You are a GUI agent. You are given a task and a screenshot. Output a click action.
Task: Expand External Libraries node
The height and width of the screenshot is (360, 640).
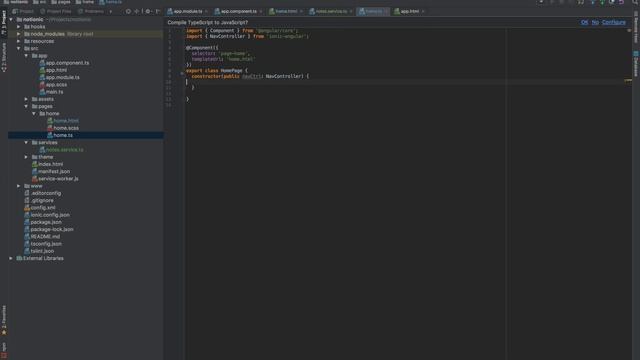[x=11, y=258]
